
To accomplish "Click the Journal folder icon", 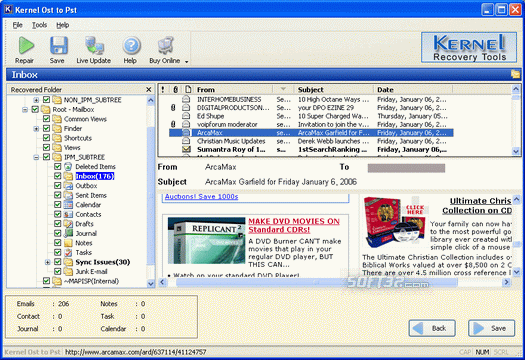I will 68,233.
